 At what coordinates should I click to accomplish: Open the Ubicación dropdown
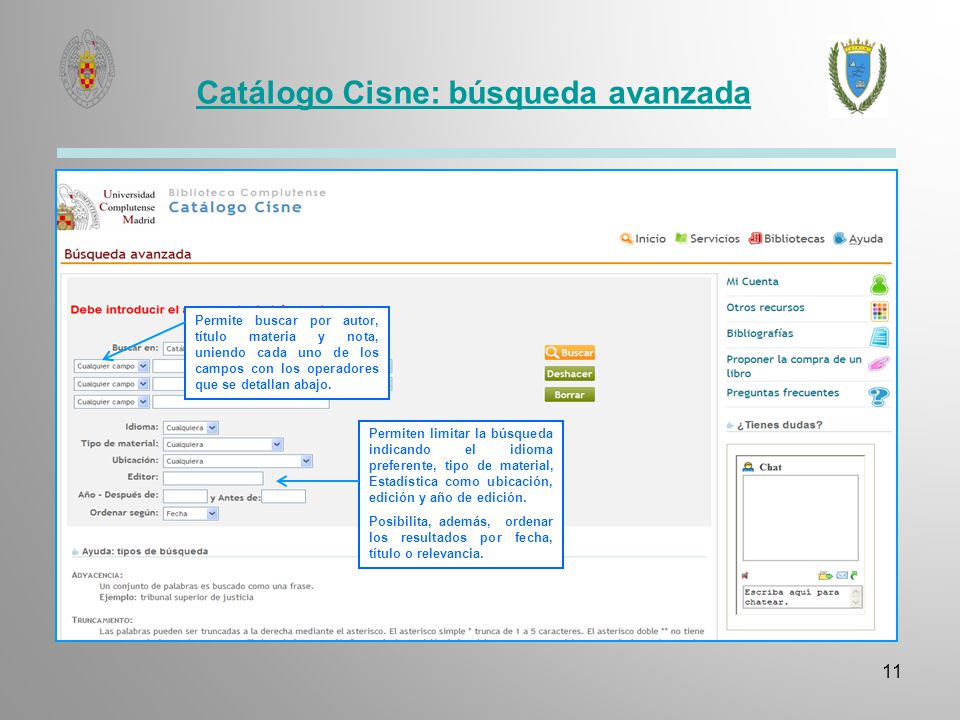click(238, 461)
